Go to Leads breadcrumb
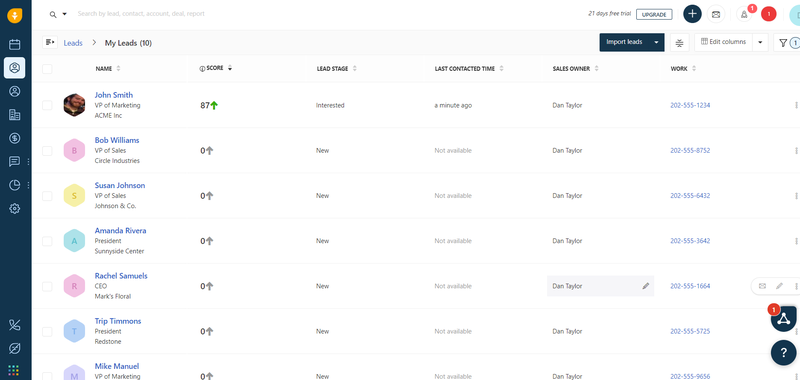Screen dimensions: 800x380 (73, 43)
